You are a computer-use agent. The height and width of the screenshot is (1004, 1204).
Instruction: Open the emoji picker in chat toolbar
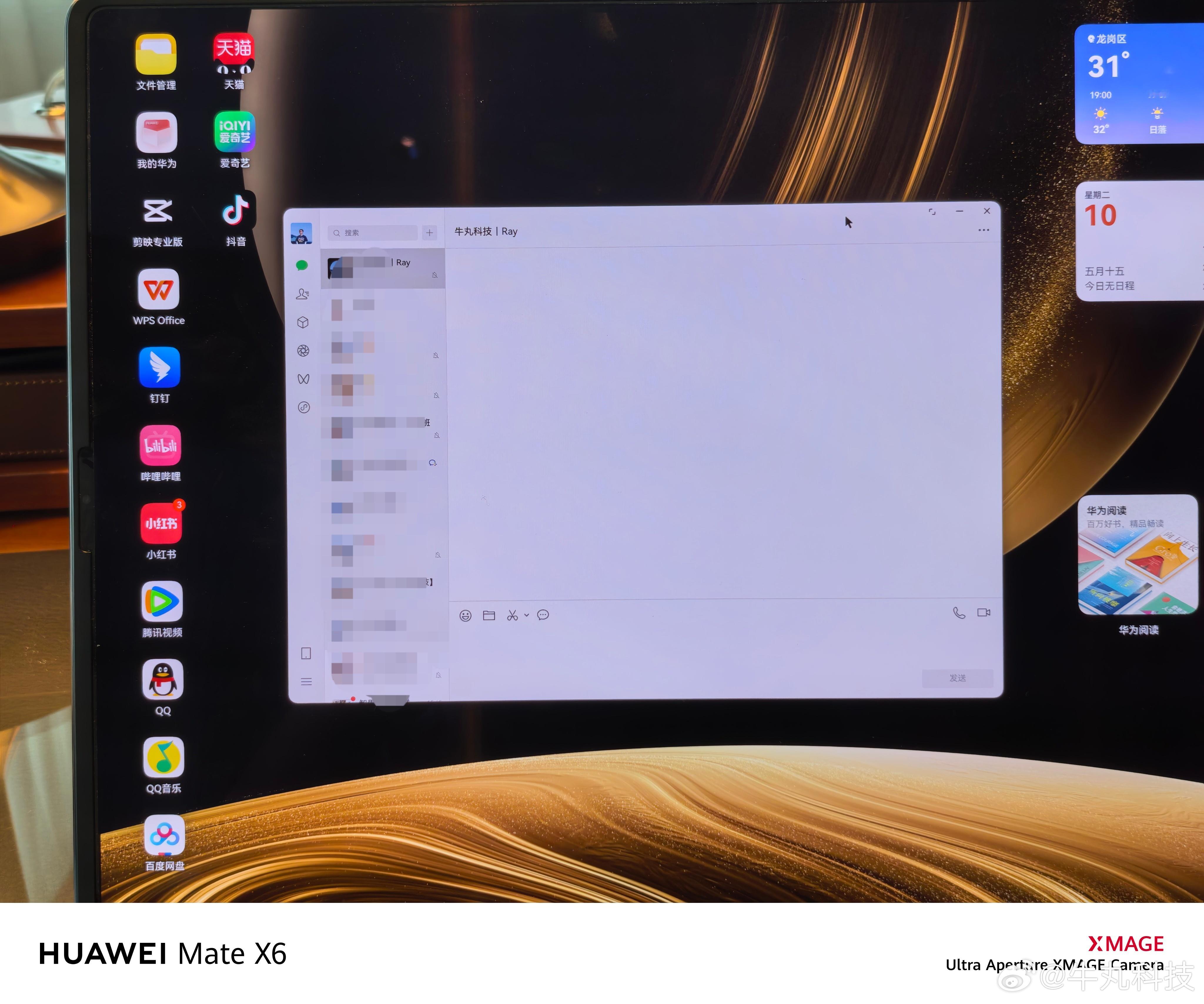[466, 615]
